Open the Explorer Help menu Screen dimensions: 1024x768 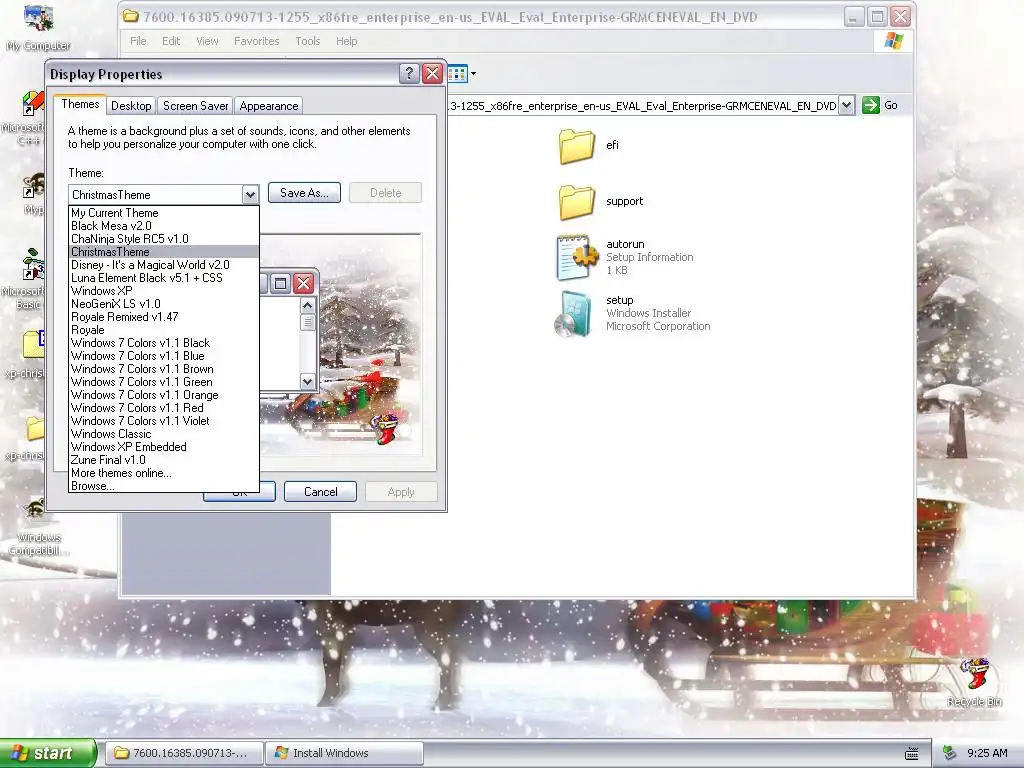point(347,41)
